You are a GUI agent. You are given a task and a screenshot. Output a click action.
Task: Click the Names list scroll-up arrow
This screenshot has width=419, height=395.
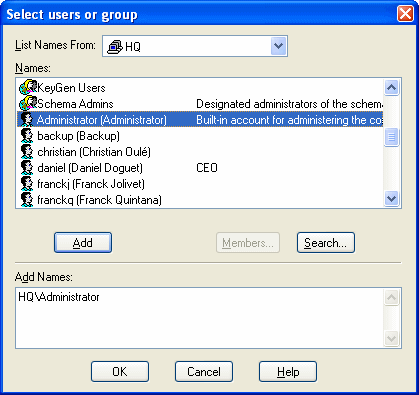click(x=391, y=88)
